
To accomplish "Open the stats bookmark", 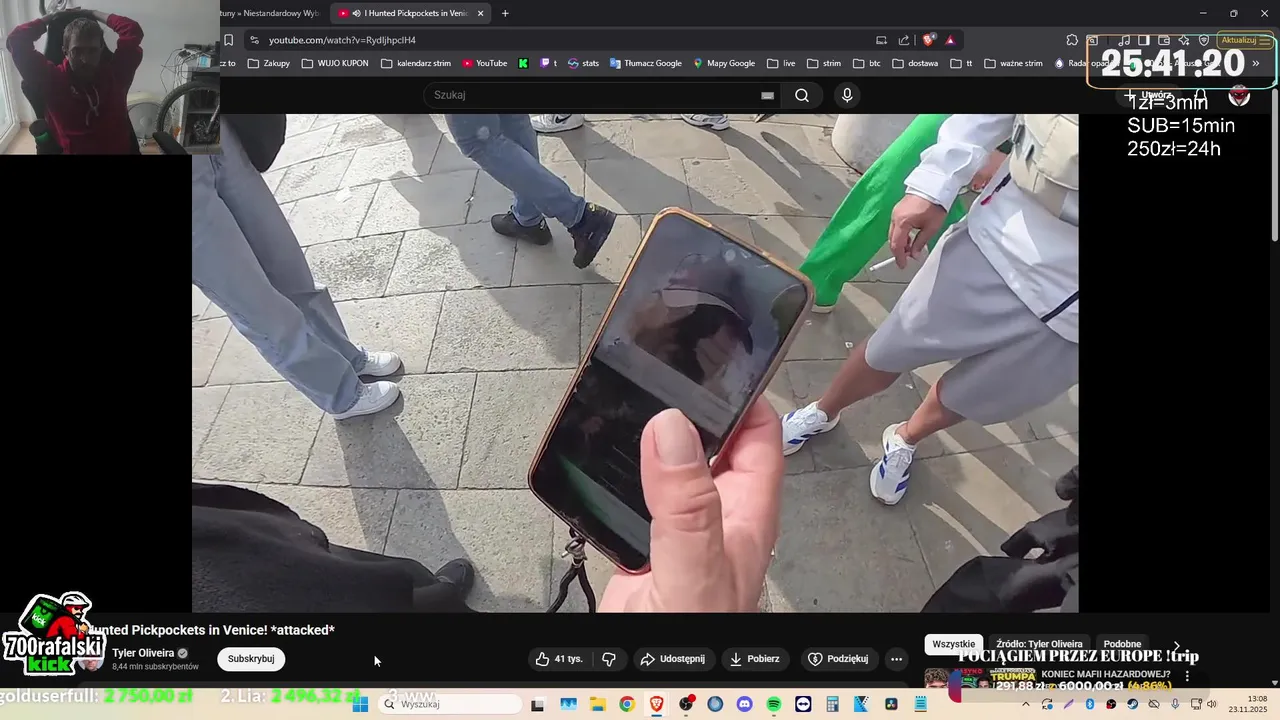I will (583, 63).
